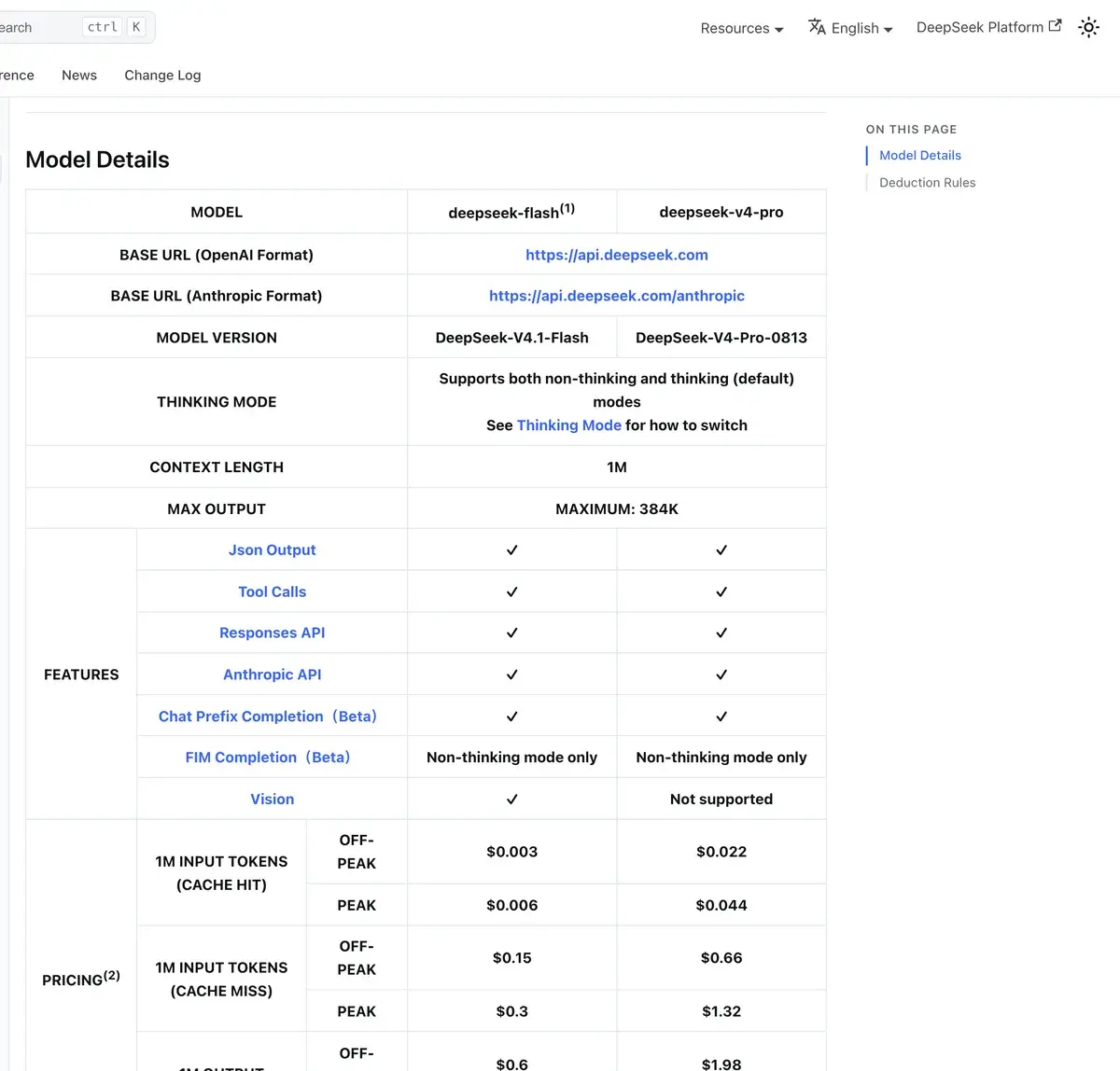Click the MODEL VERSION row label
The image size is (1120, 1071).
[217, 338]
